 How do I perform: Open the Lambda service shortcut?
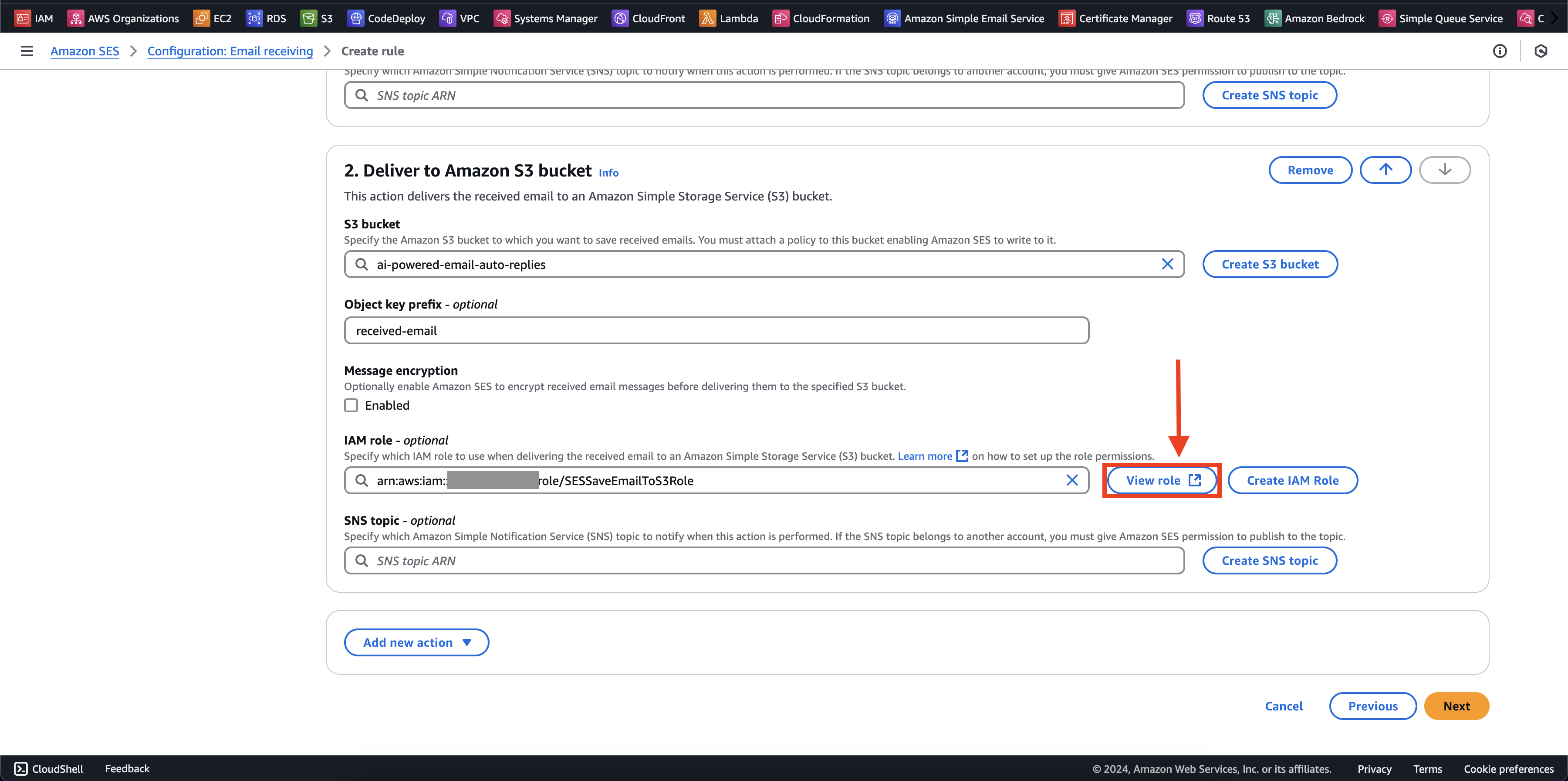tap(729, 18)
